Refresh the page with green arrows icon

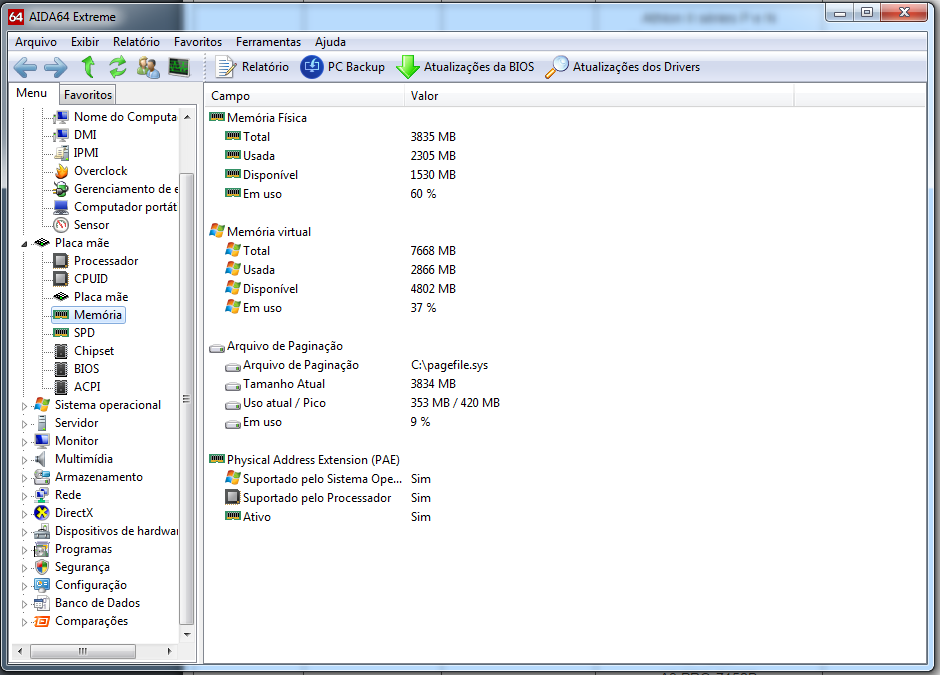pos(118,67)
